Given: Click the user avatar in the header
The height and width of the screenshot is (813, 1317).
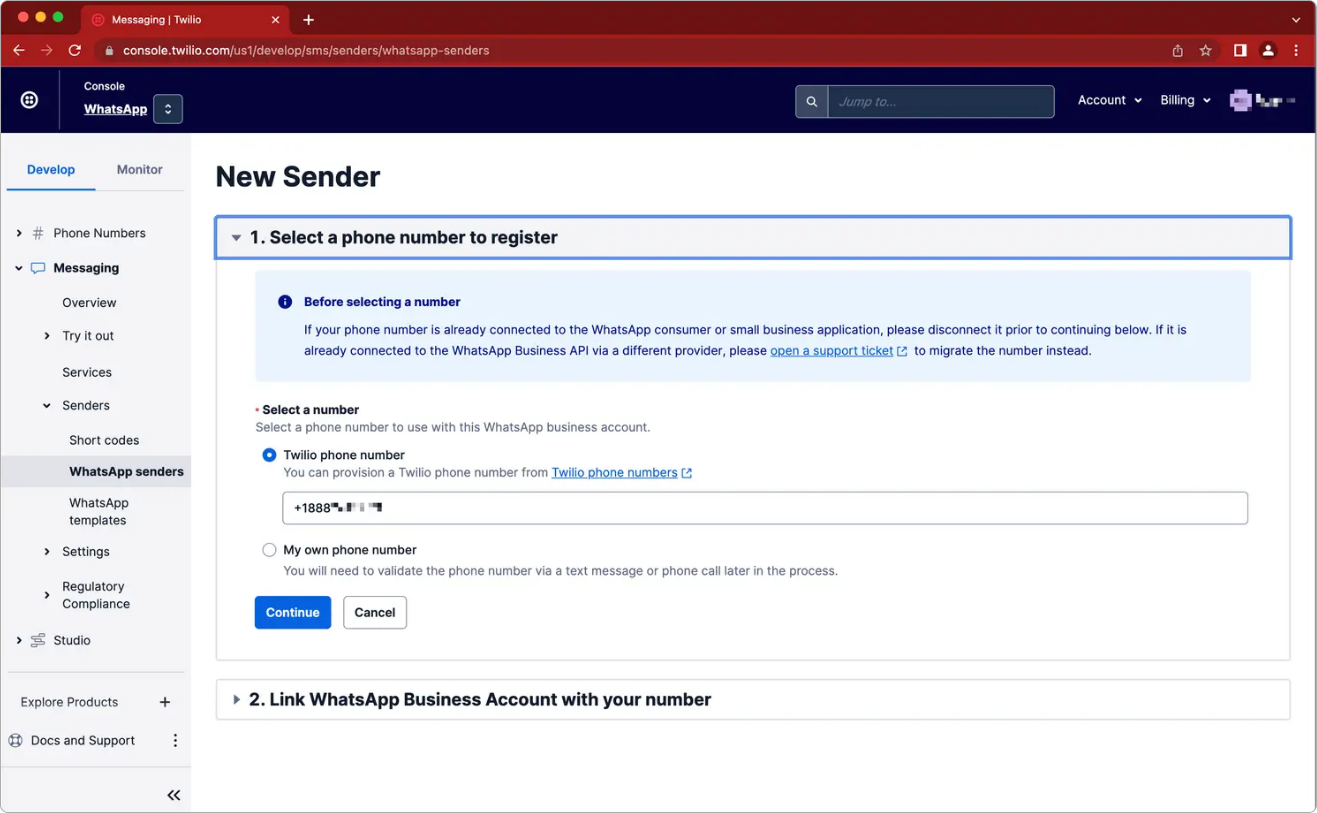Looking at the screenshot, I should click(x=1241, y=100).
